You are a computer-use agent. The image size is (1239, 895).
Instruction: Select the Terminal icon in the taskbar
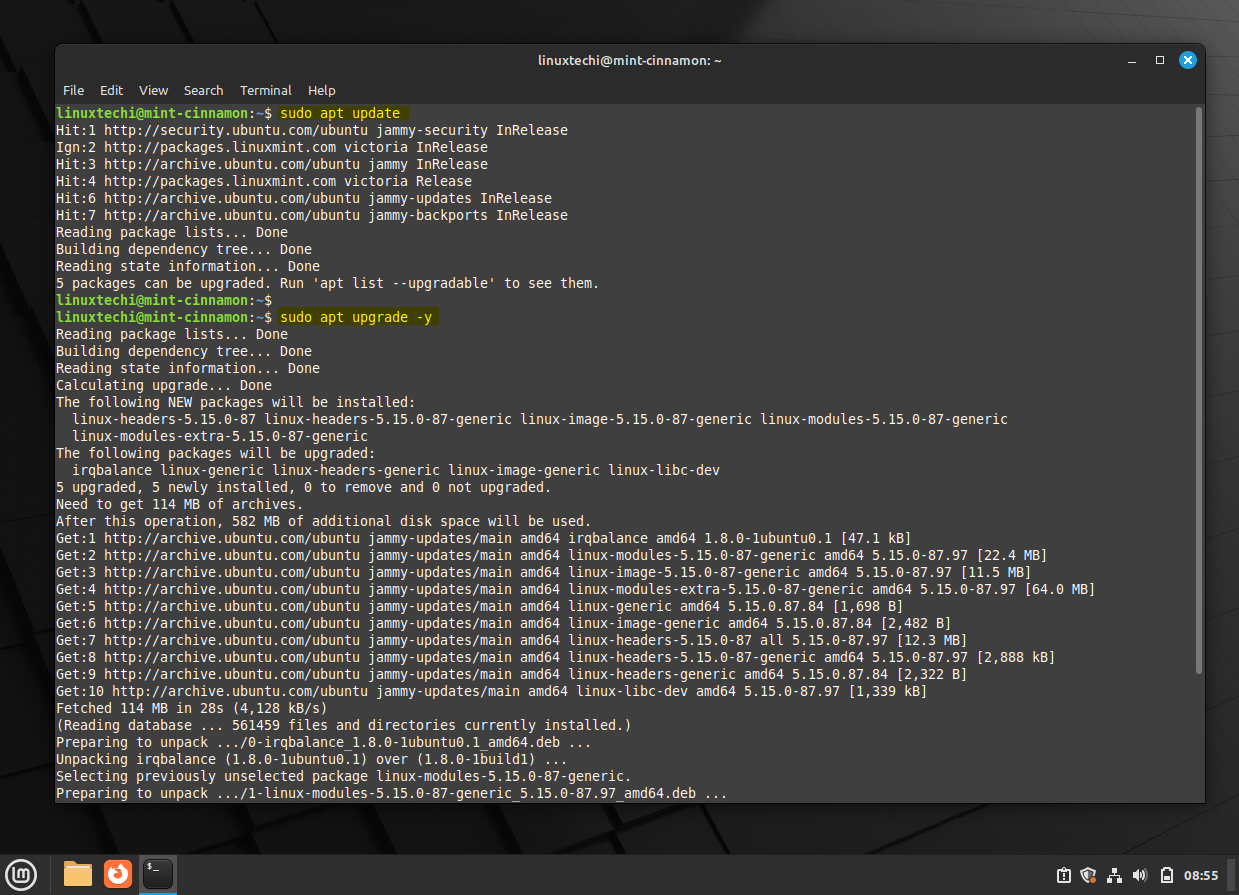click(x=158, y=874)
